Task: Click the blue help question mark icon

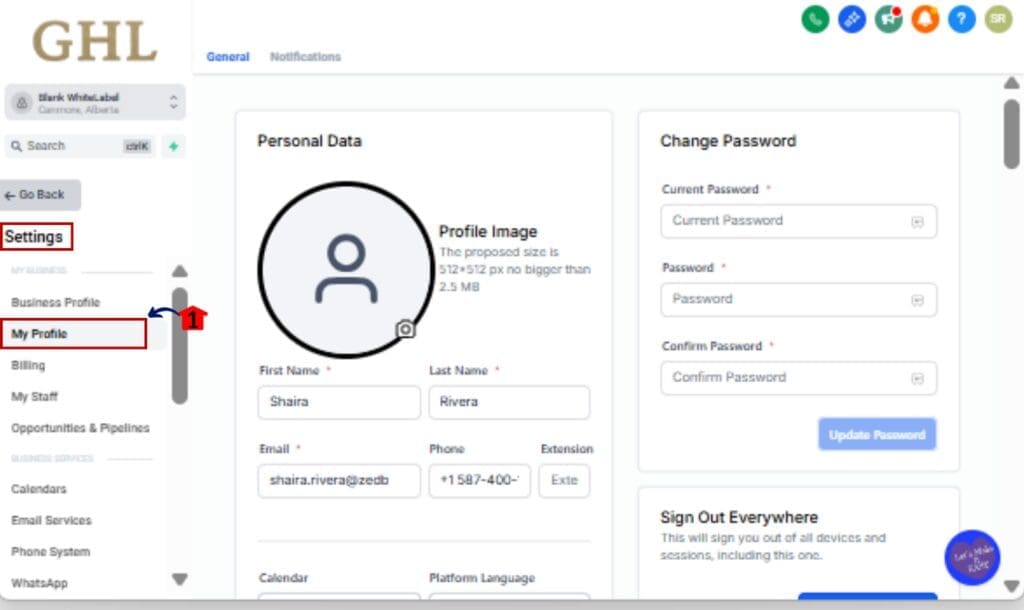Action: pos(961,19)
